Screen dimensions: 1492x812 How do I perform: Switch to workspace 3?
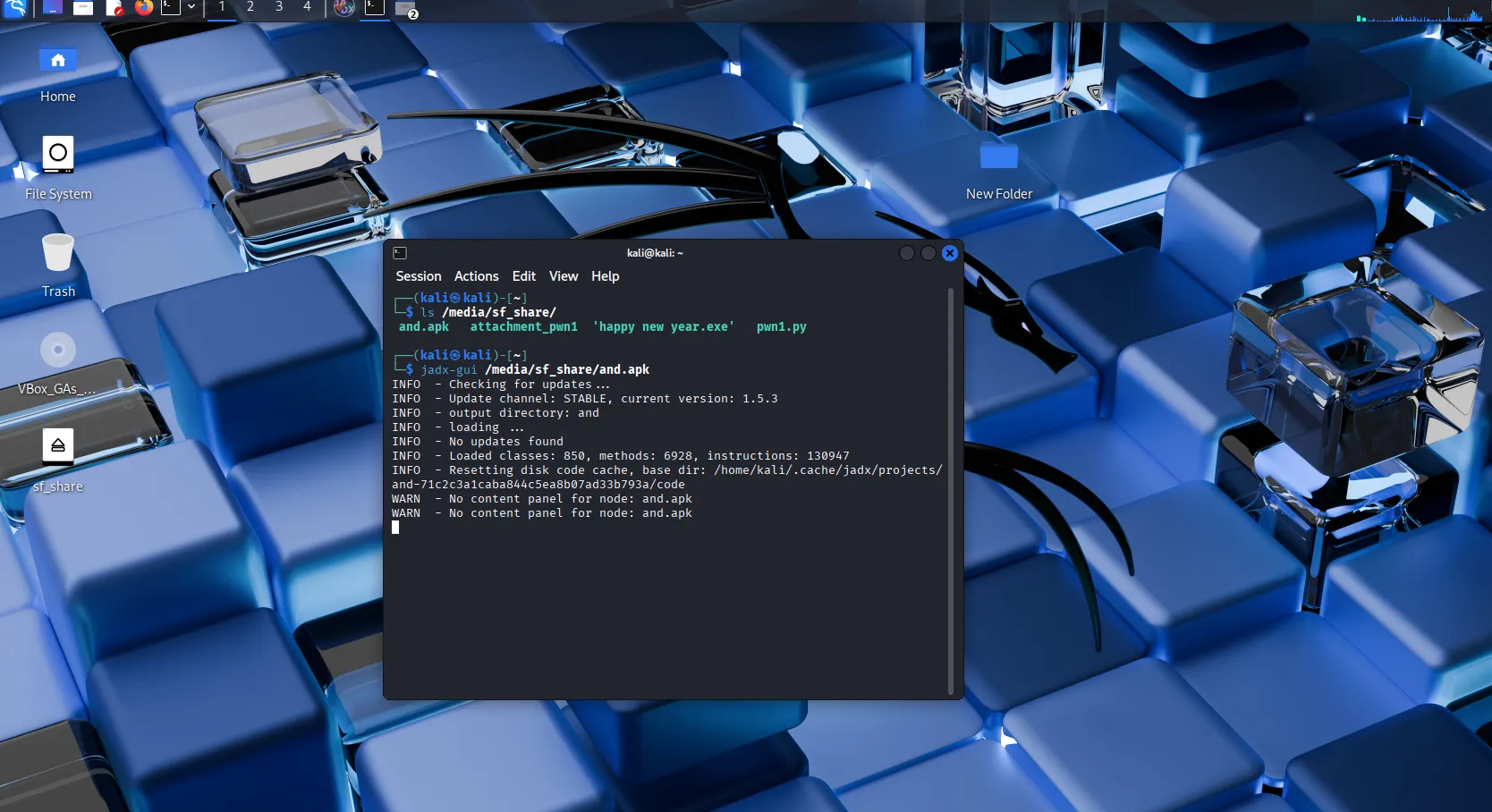pos(278,9)
